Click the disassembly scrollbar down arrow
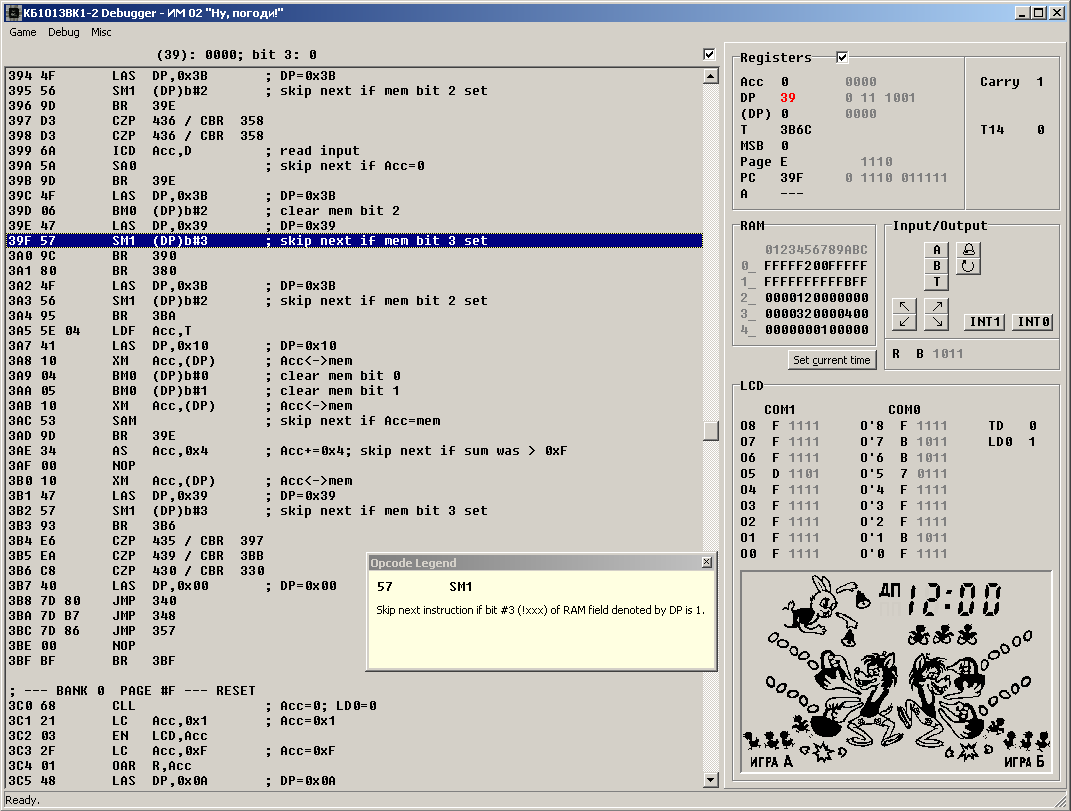 pos(711,780)
